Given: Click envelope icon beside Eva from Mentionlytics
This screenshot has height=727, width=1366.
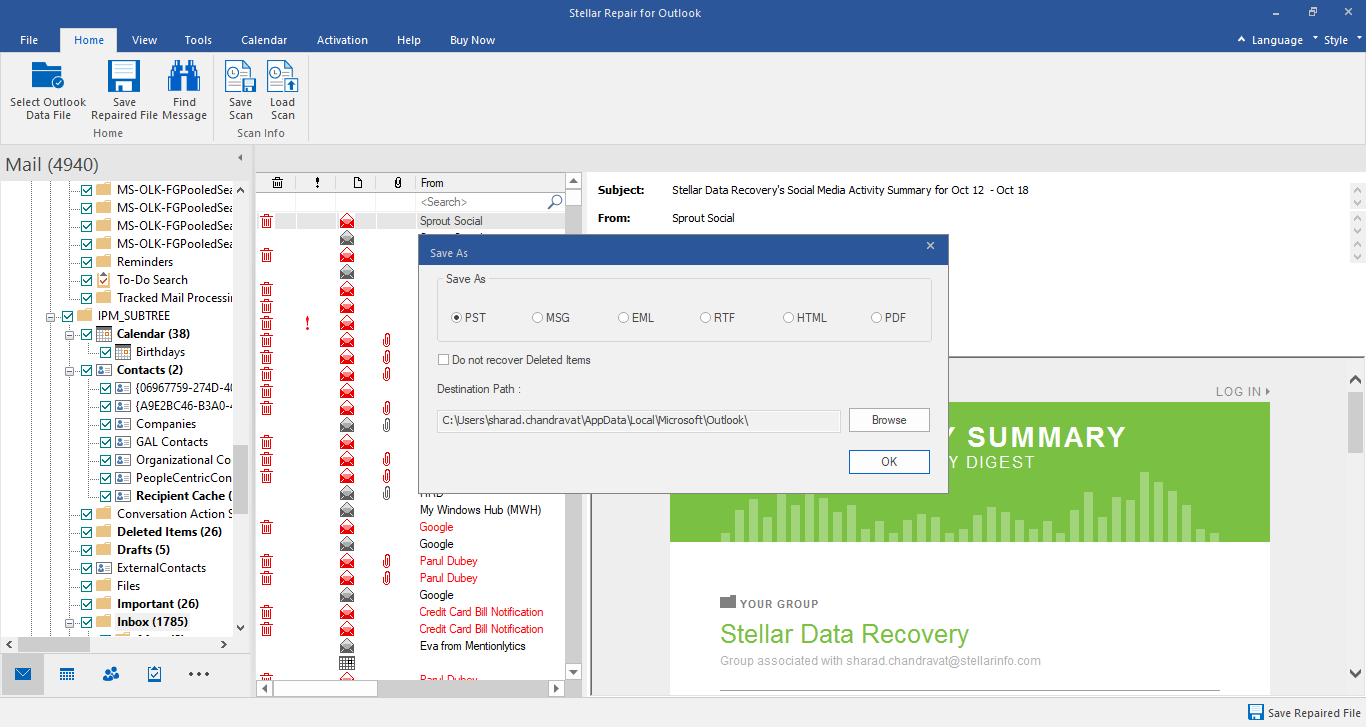Looking at the screenshot, I should pos(347,646).
